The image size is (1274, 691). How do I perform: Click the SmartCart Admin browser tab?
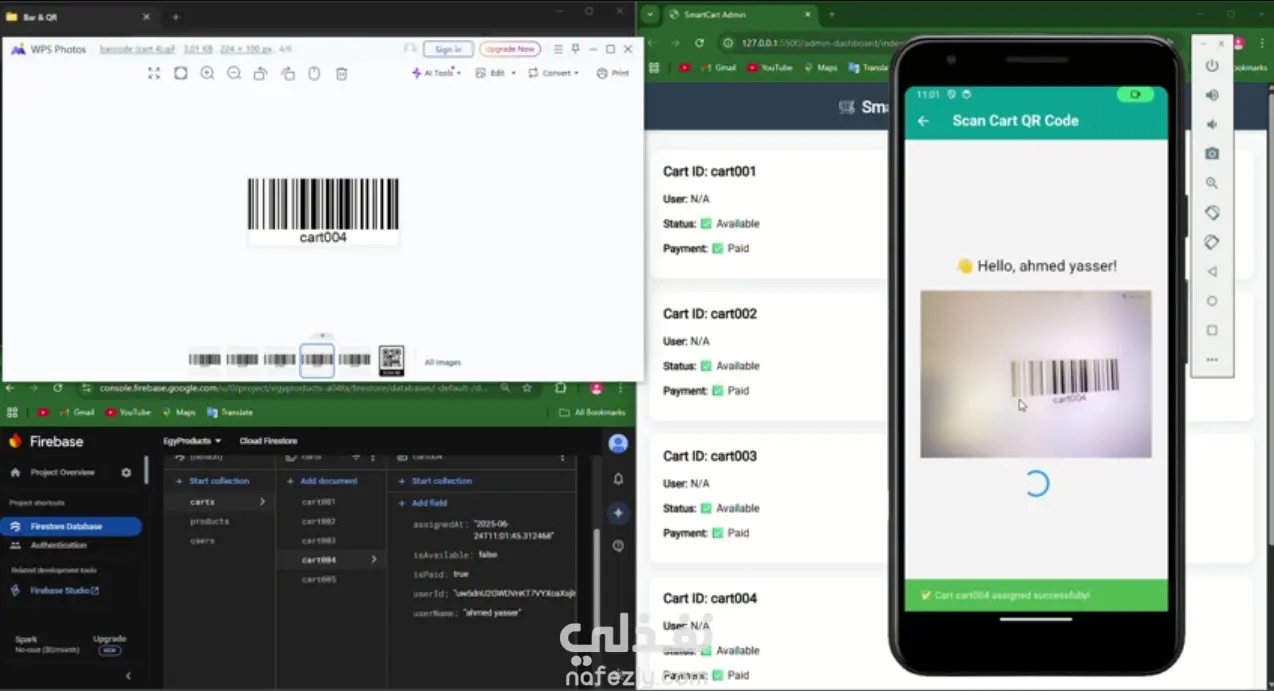pos(738,15)
